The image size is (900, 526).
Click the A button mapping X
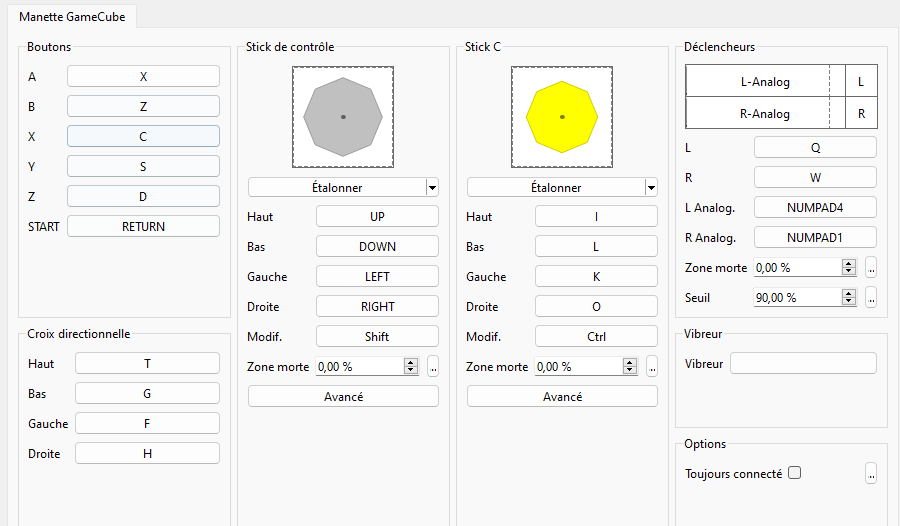143,76
